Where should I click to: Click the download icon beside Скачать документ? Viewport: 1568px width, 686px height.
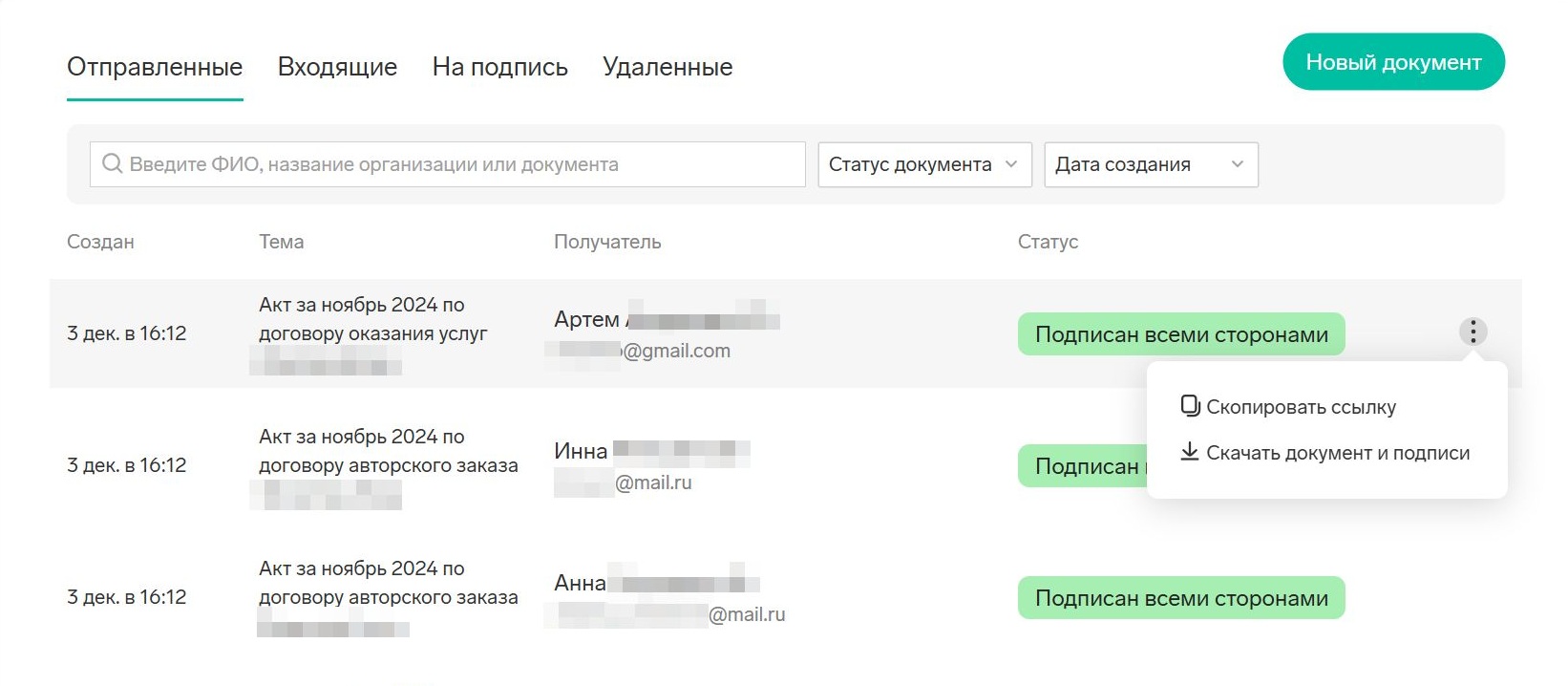1190,452
